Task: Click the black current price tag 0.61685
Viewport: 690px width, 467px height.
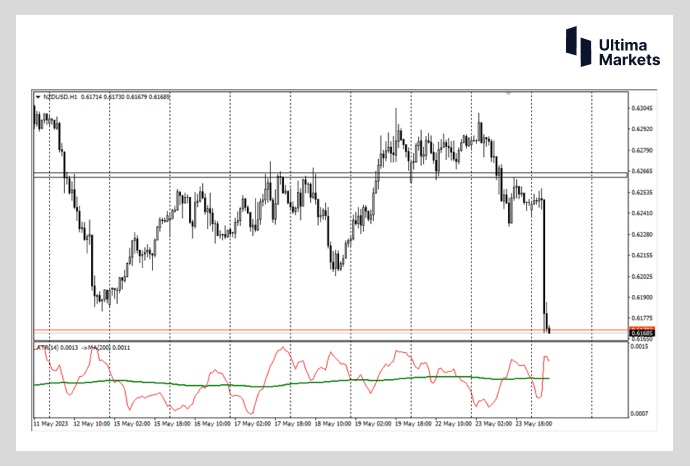Action: 642,333
